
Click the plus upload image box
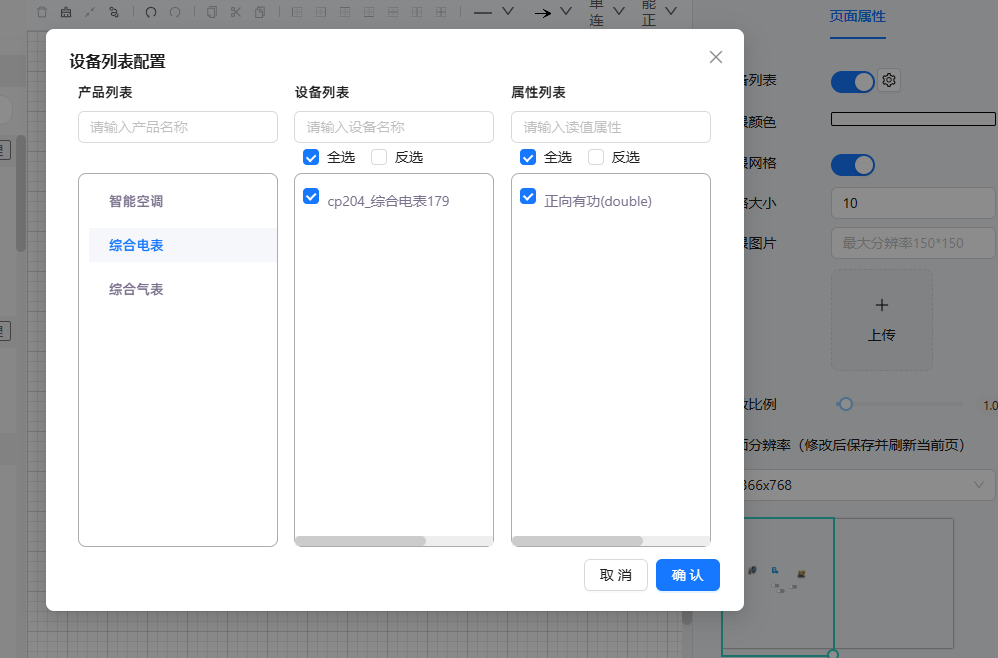(882, 319)
